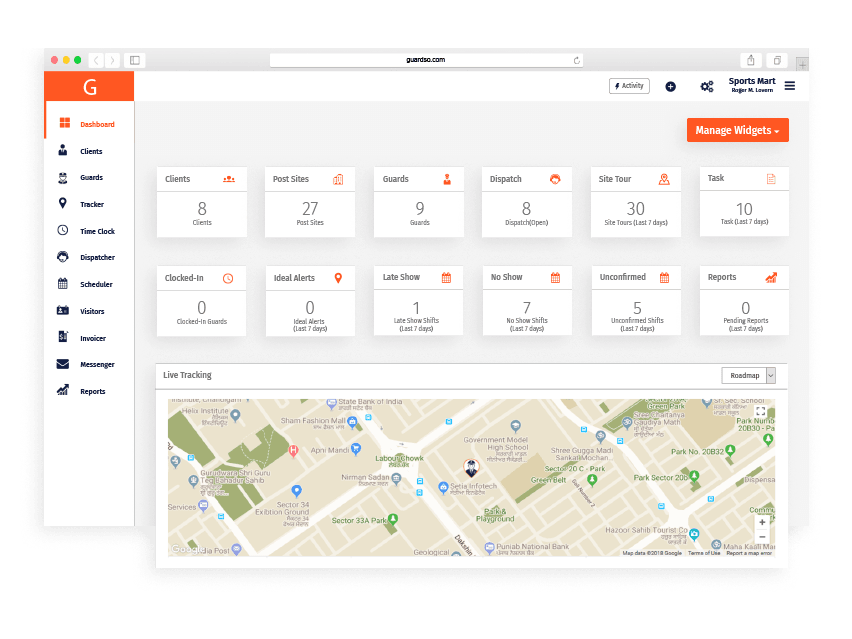Image resolution: width=852 pixels, height=639 pixels.
Task: Open the Roadmap map type dropdown
Action: [748, 375]
